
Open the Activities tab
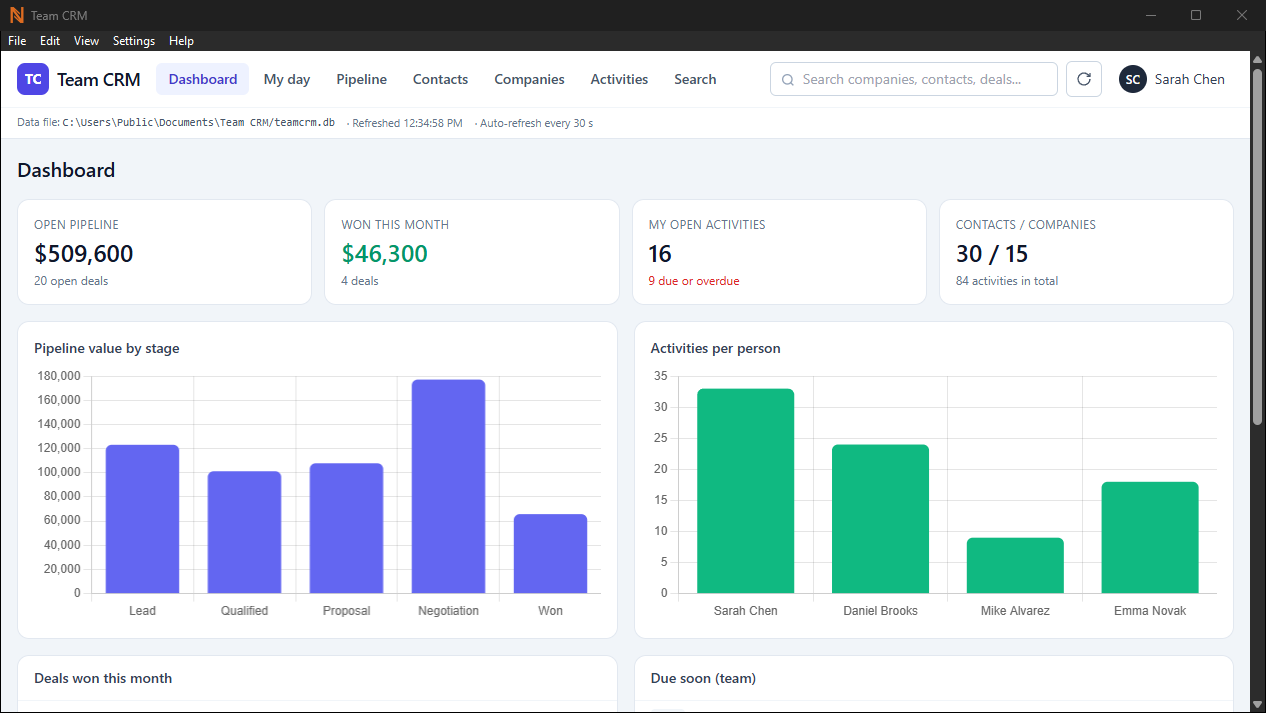(619, 79)
